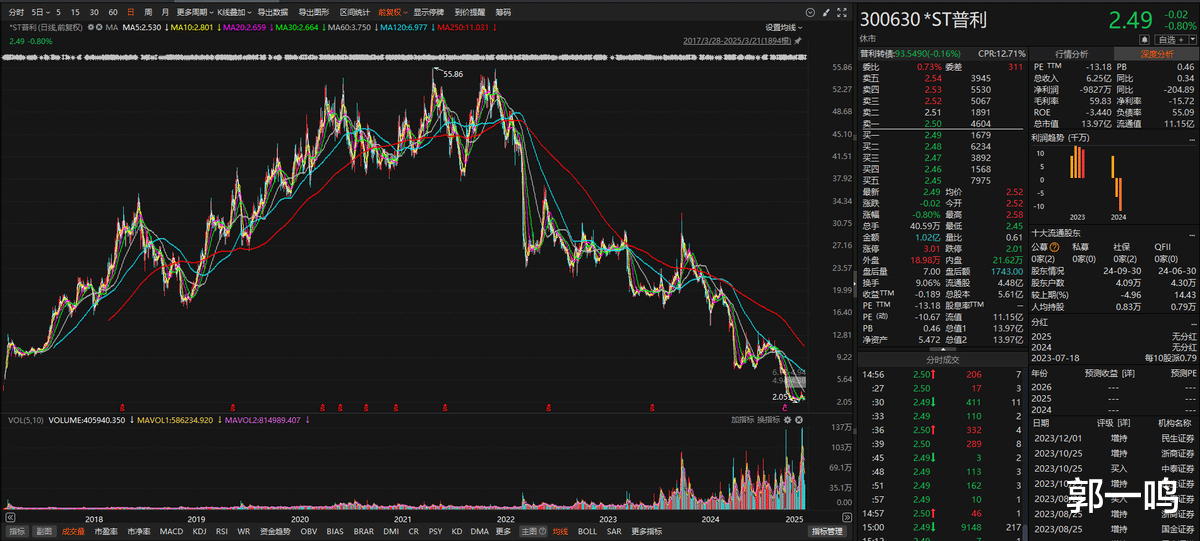The height and width of the screenshot is (541, 1200).
Task: Select the 日 daily K-line period
Action: [131, 12]
